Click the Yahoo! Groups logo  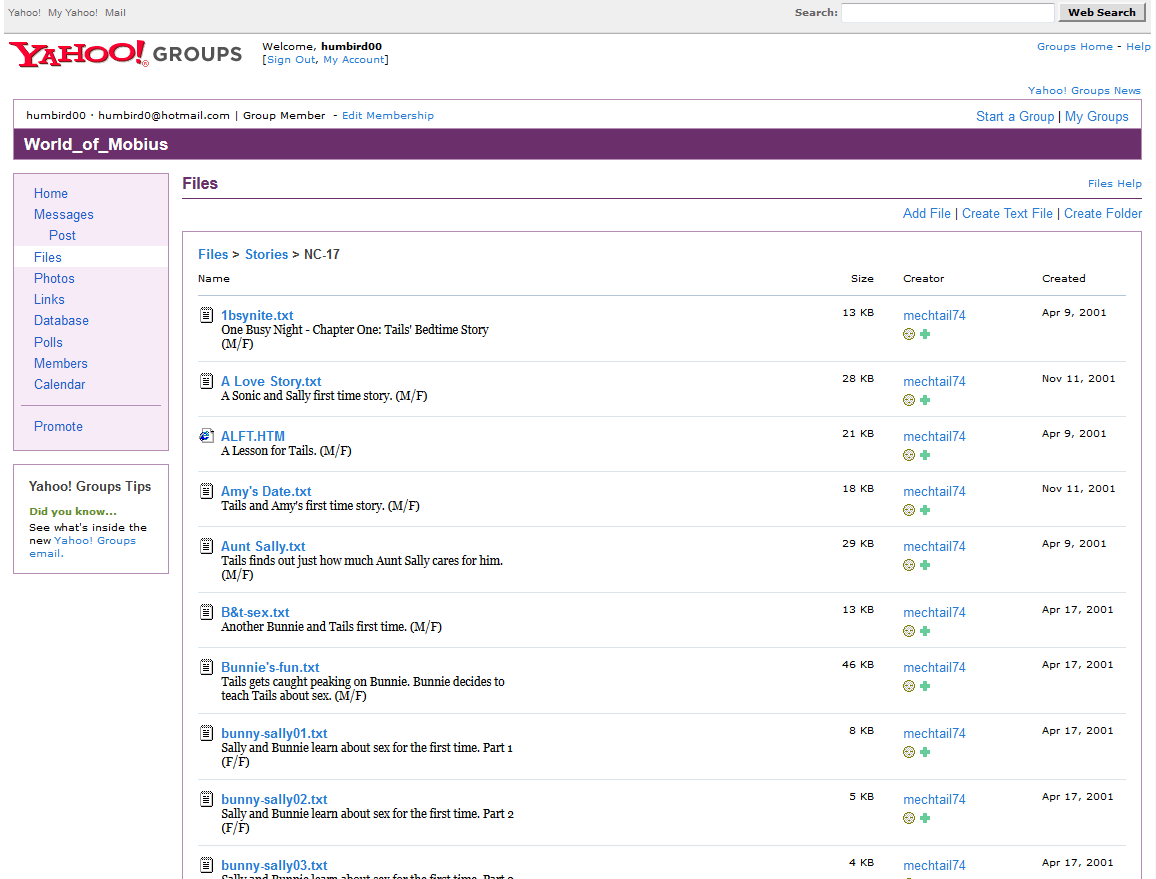126,54
